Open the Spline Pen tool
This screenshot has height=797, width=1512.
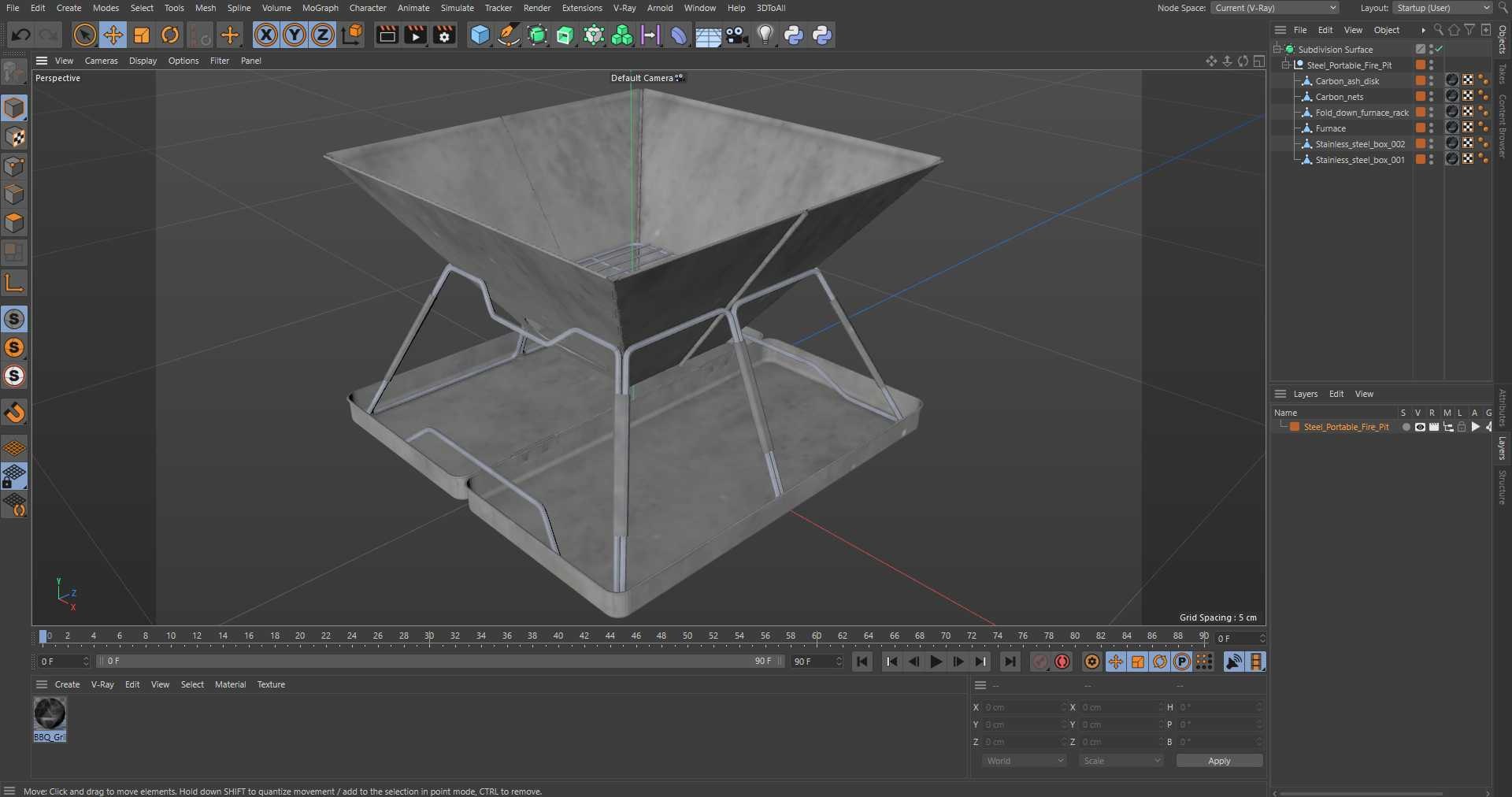click(509, 35)
